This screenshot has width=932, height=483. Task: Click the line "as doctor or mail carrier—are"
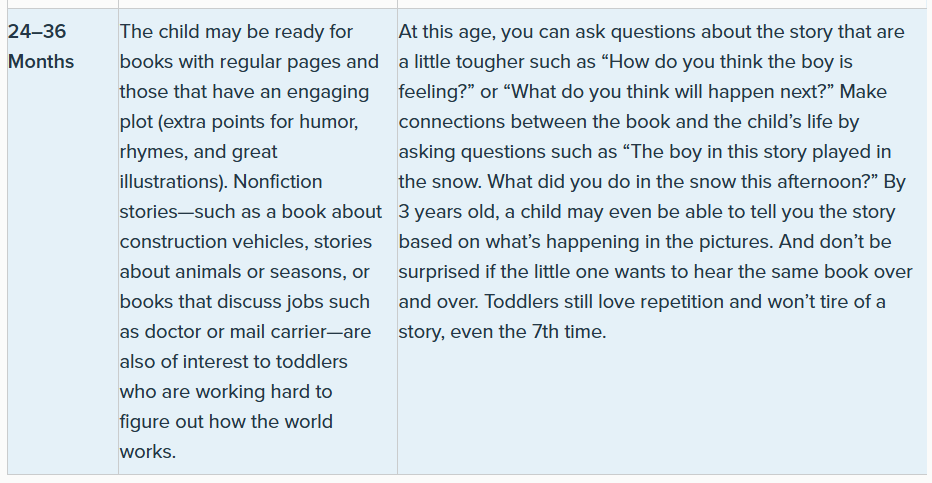point(245,332)
